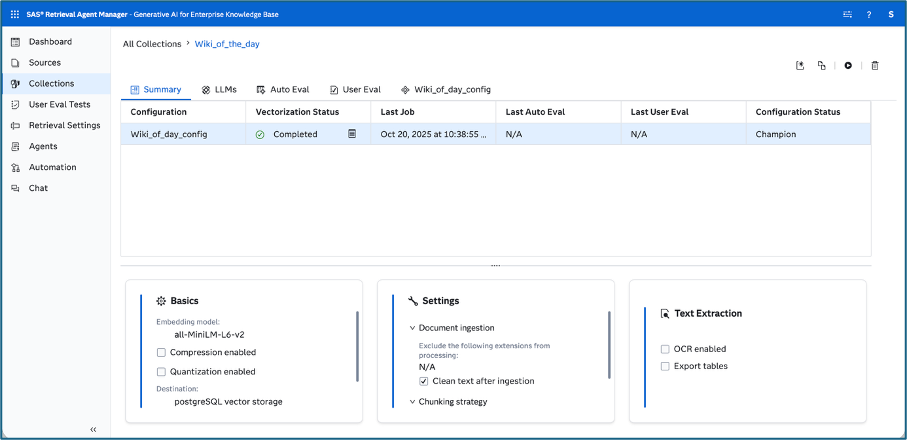Image resolution: width=908 pixels, height=440 pixels.
Task: Enable the Quantization enabled checkbox
Action: [x=162, y=371]
